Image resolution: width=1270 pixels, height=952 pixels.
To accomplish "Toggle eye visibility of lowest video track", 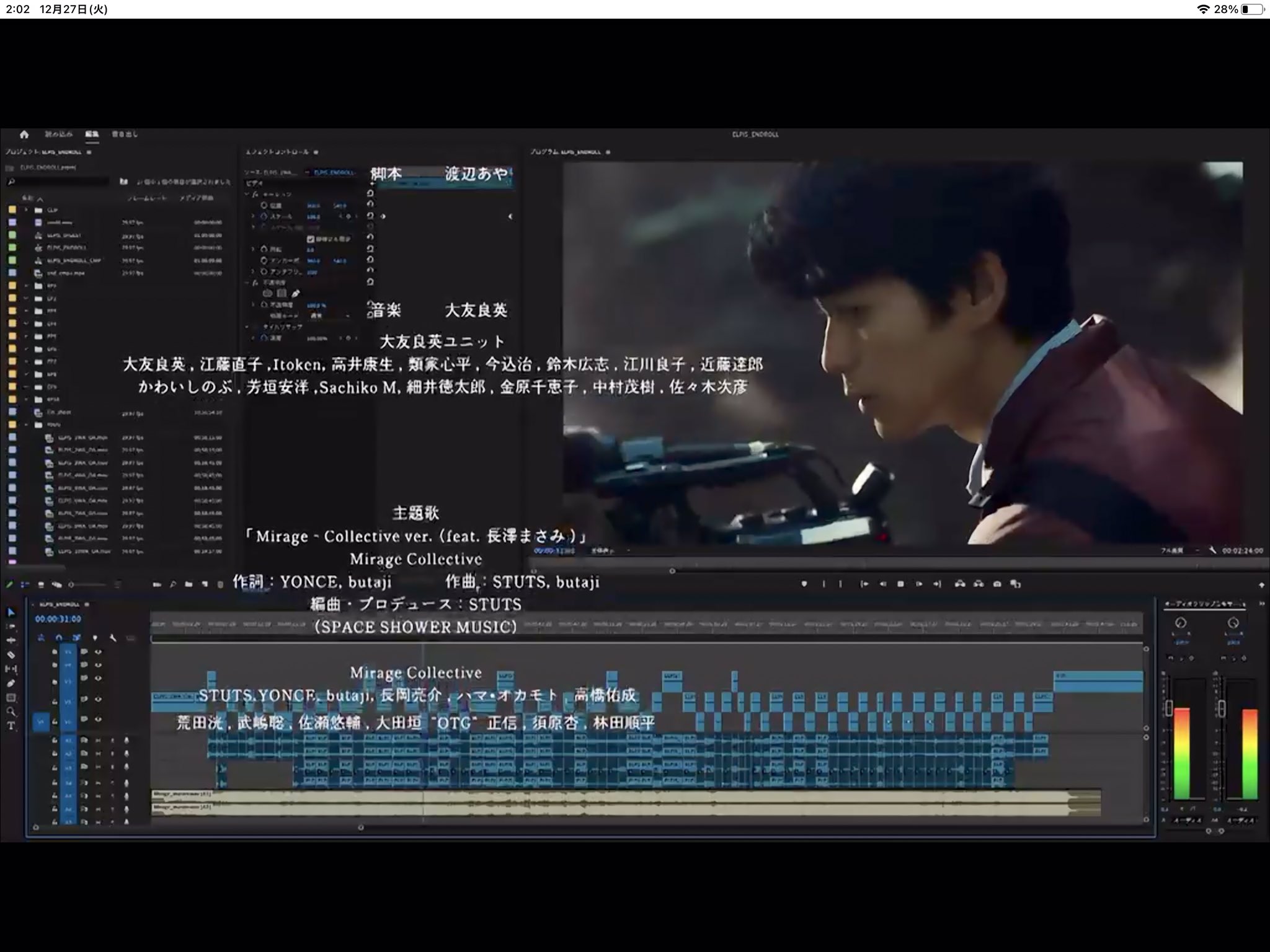I will point(98,720).
